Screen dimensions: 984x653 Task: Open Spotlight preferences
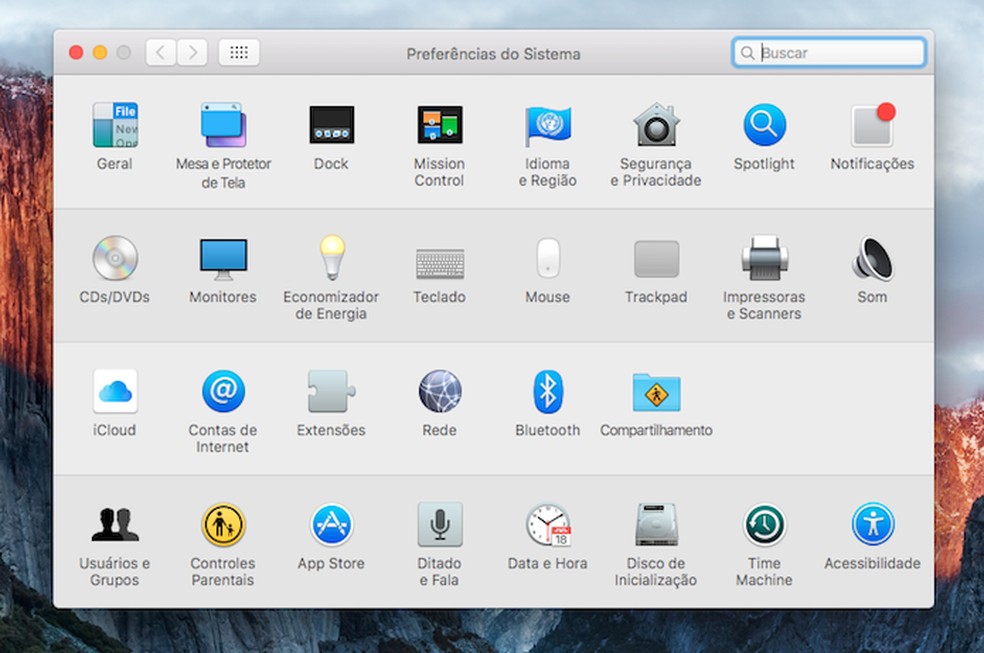click(764, 126)
